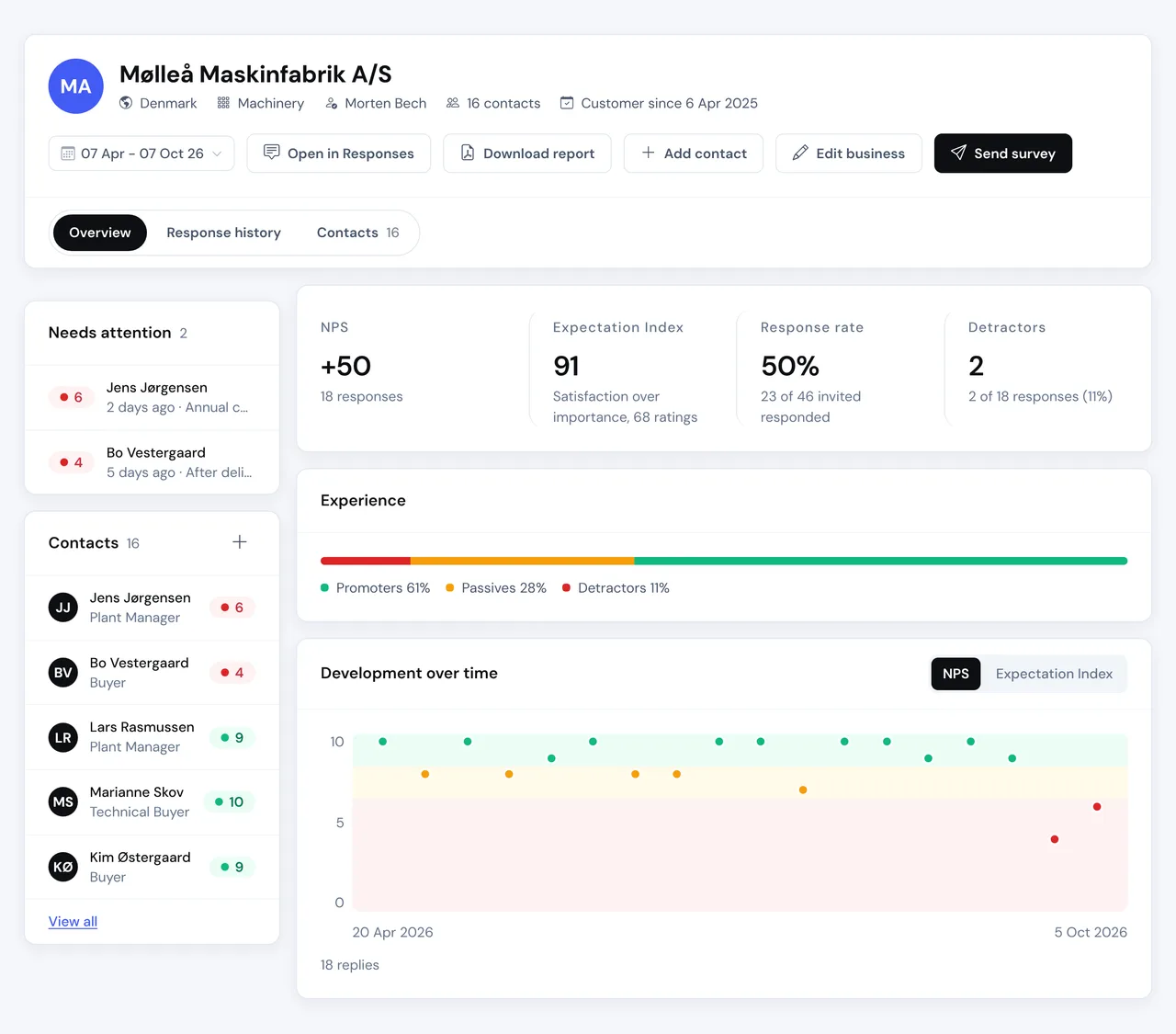Screen dimensions: 1176x1034
Task: Download the report
Action: tap(527, 153)
